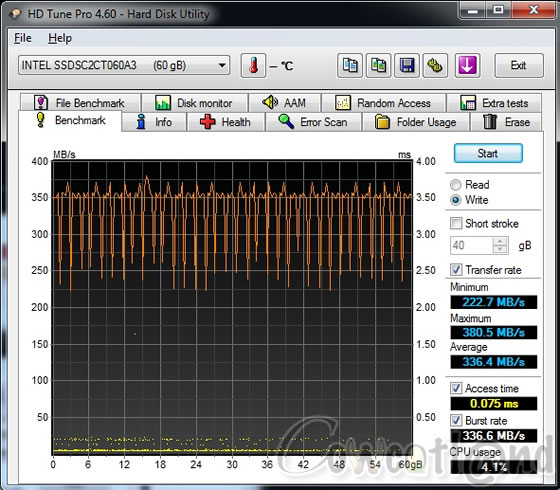Image resolution: width=560 pixels, height=490 pixels.
Task: Open the Folder Usage tab
Action: [x=416, y=122]
